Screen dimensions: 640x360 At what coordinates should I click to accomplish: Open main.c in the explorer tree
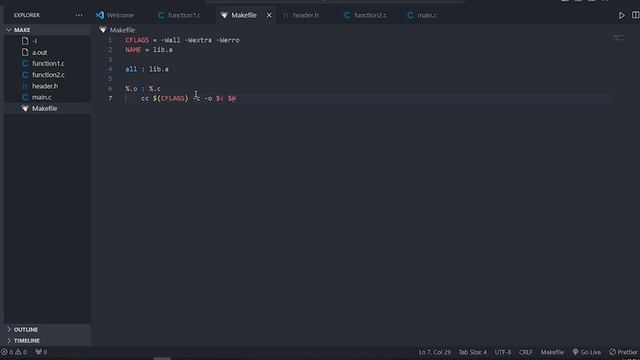tap(47, 97)
